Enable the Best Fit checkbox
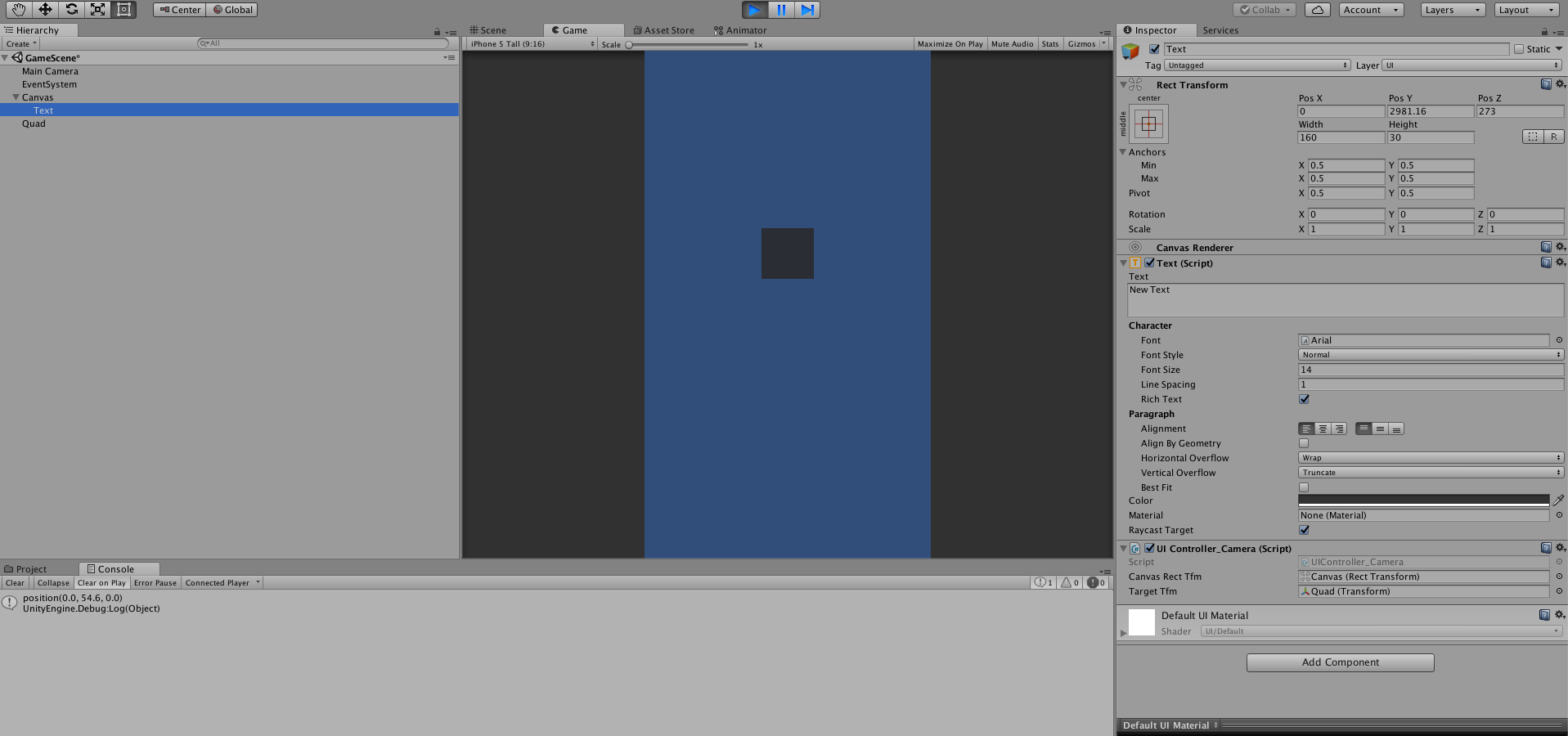1568x736 pixels. (1304, 487)
